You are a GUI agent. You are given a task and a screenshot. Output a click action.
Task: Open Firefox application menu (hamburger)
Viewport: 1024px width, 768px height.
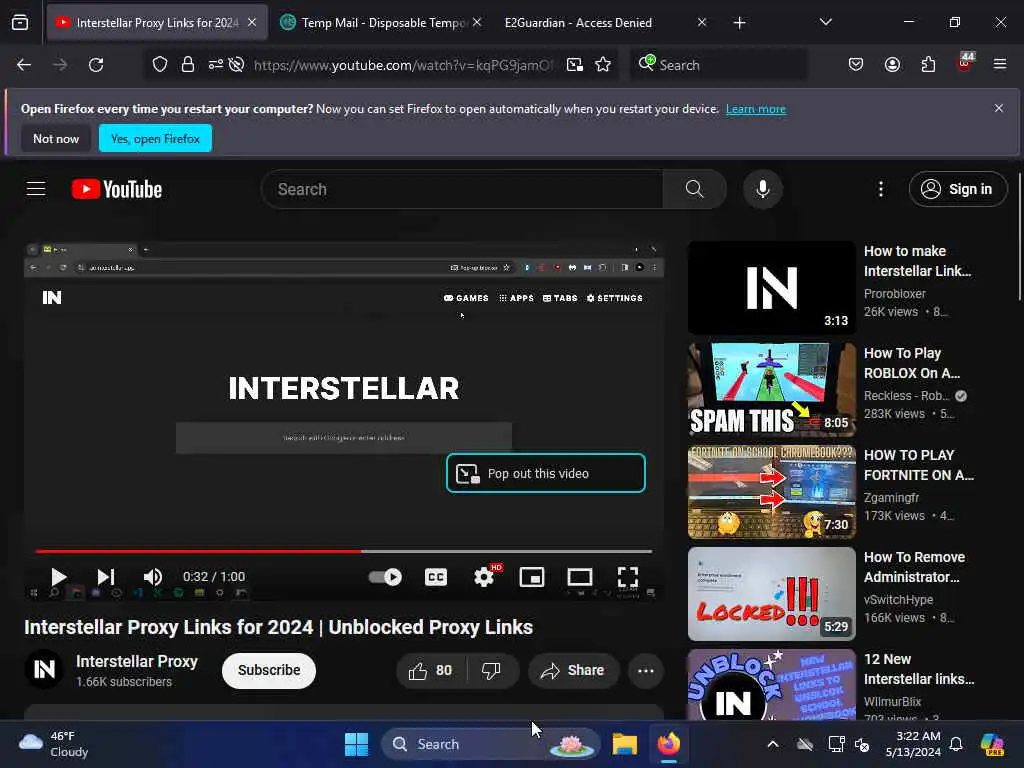tap(1000, 64)
